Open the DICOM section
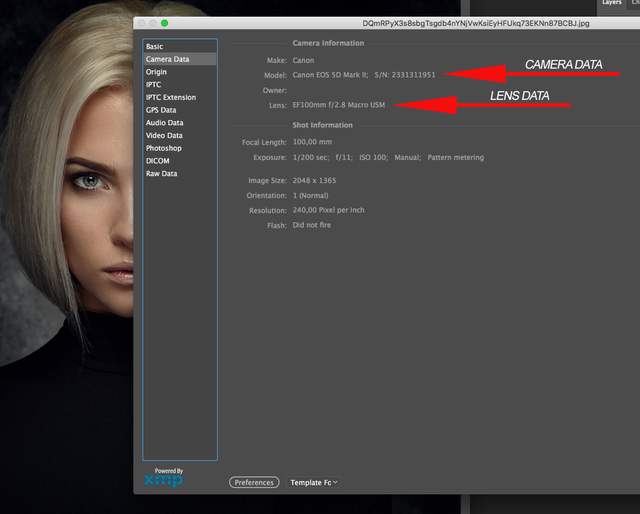This screenshot has width=640, height=514. 180,160
